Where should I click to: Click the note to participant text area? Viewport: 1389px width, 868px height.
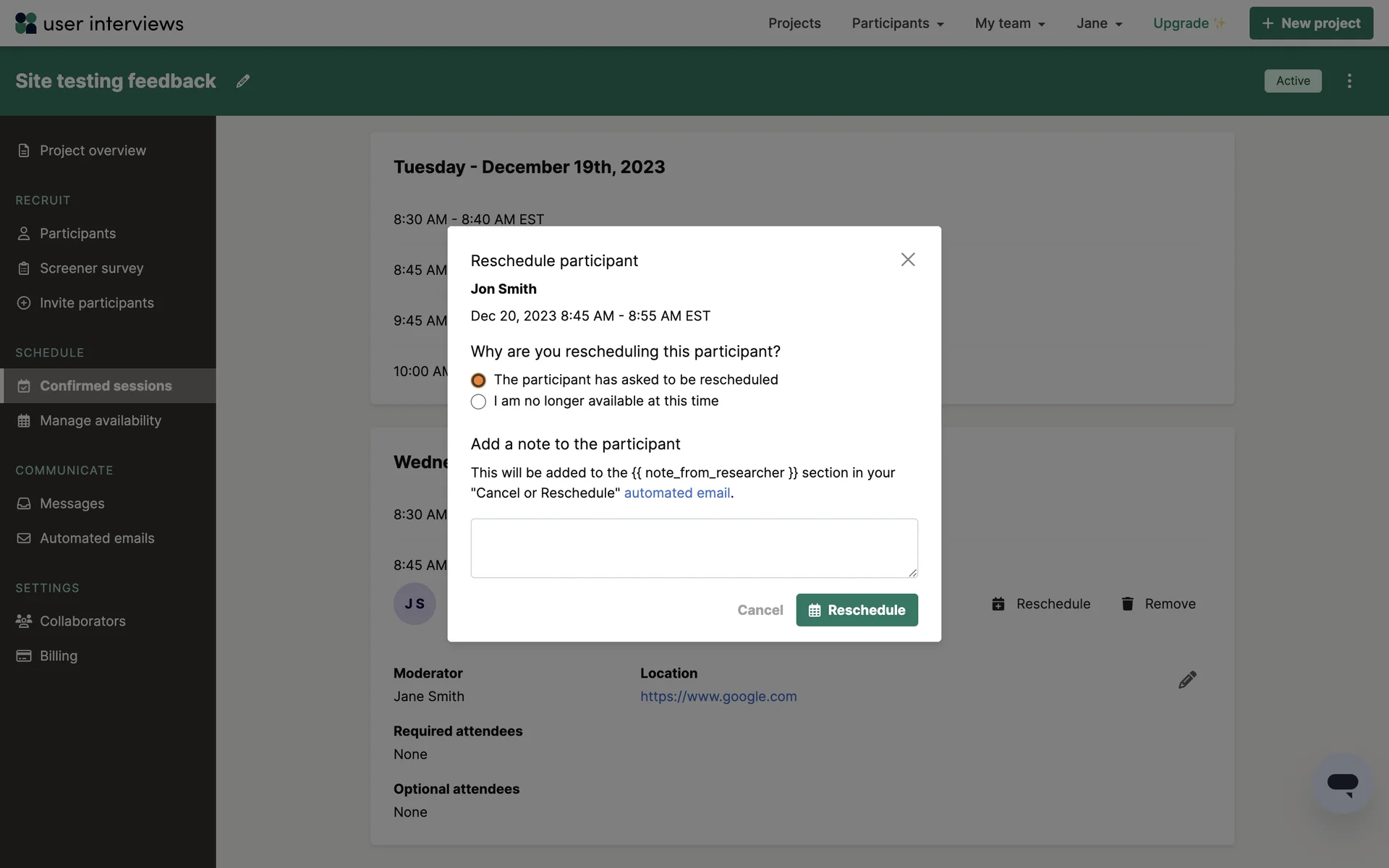pos(694,548)
